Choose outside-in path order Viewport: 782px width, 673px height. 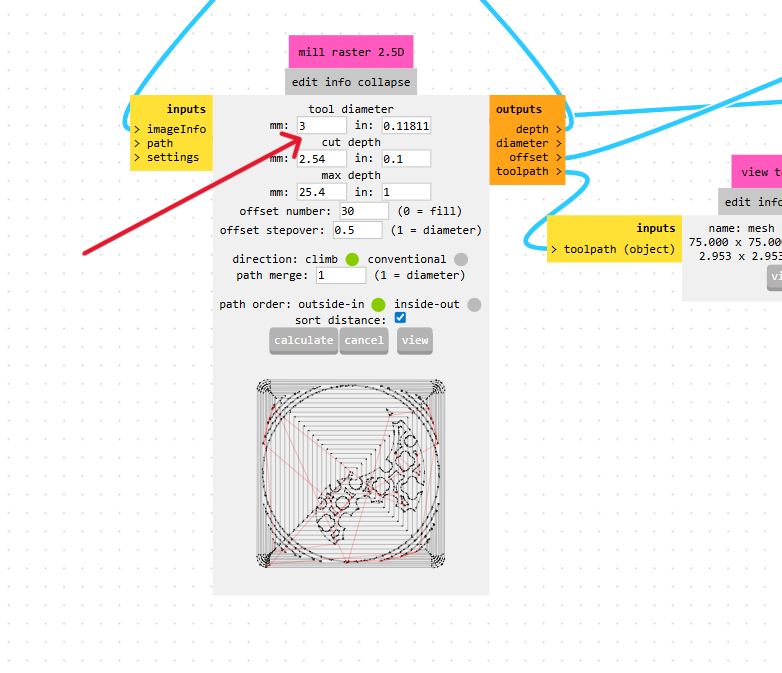click(x=379, y=305)
